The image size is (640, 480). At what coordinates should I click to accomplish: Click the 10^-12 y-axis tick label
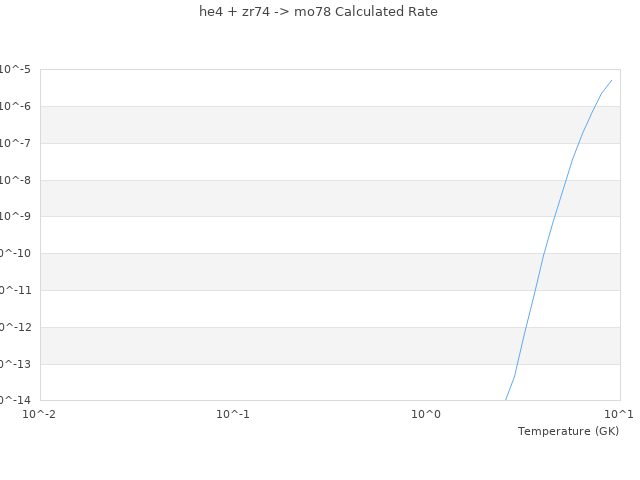(16, 327)
